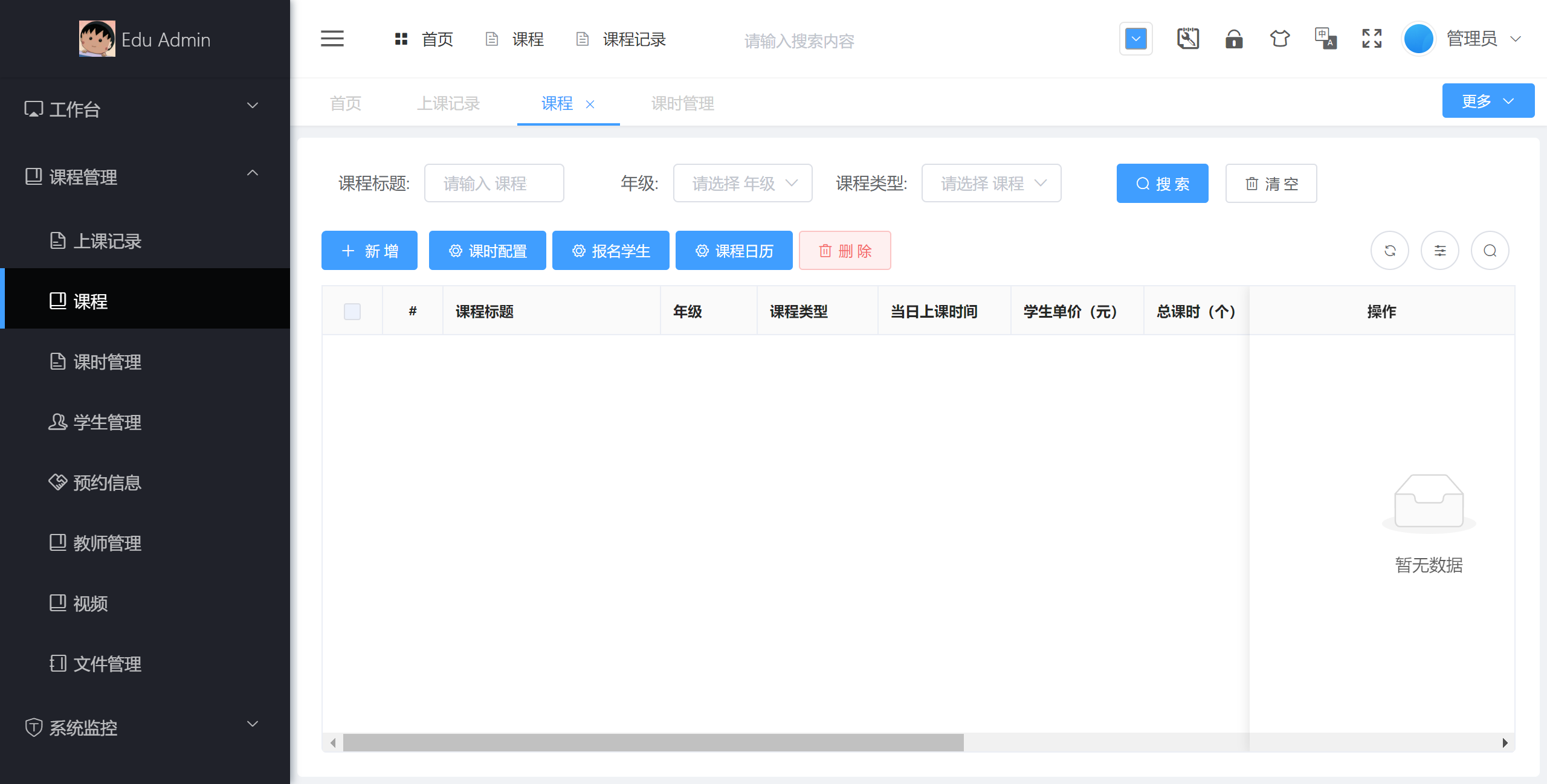Click the 清空 button
The image size is (1547, 784).
(1271, 183)
